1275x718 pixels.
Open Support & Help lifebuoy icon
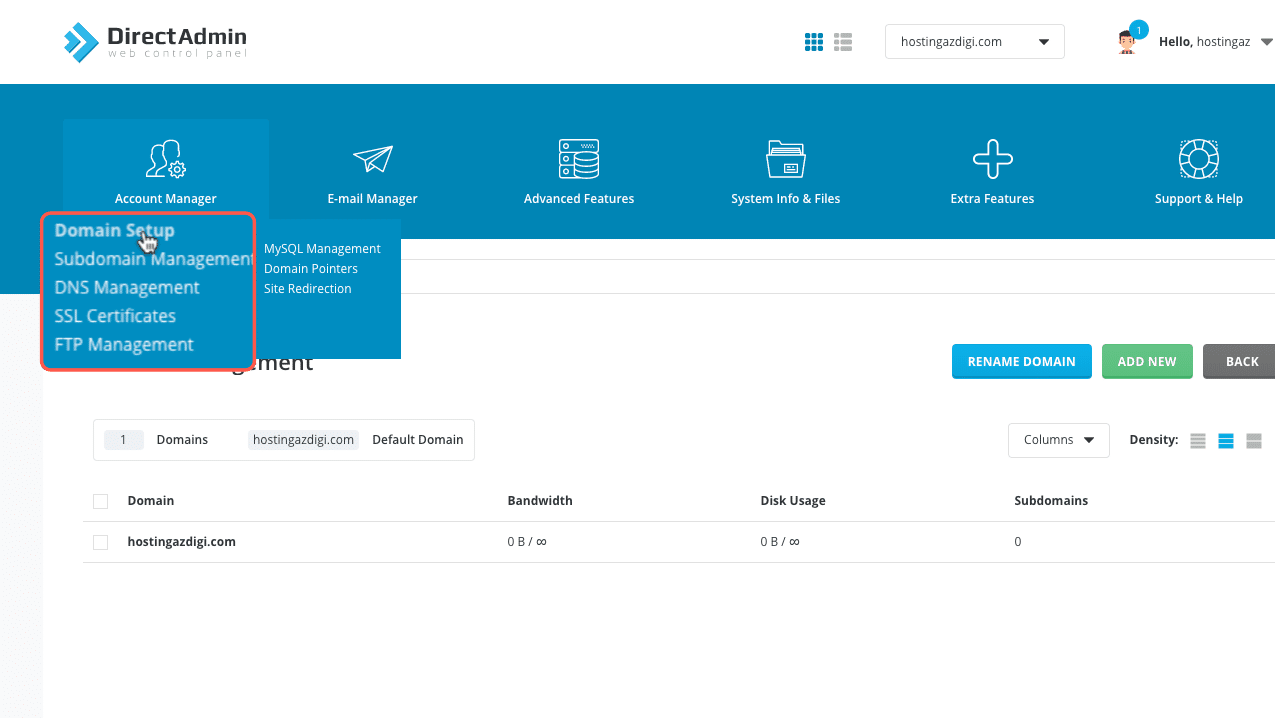[1198, 160]
